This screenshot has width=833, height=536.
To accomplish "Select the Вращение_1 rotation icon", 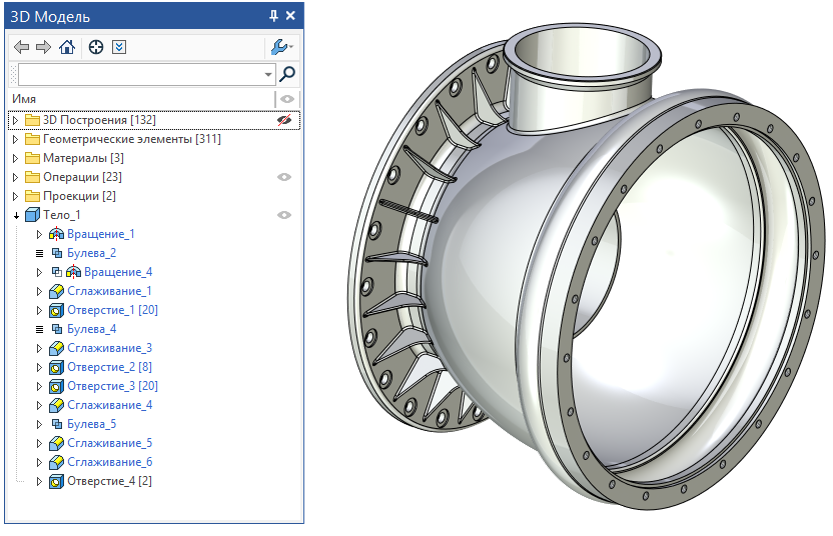I will tap(56, 234).
